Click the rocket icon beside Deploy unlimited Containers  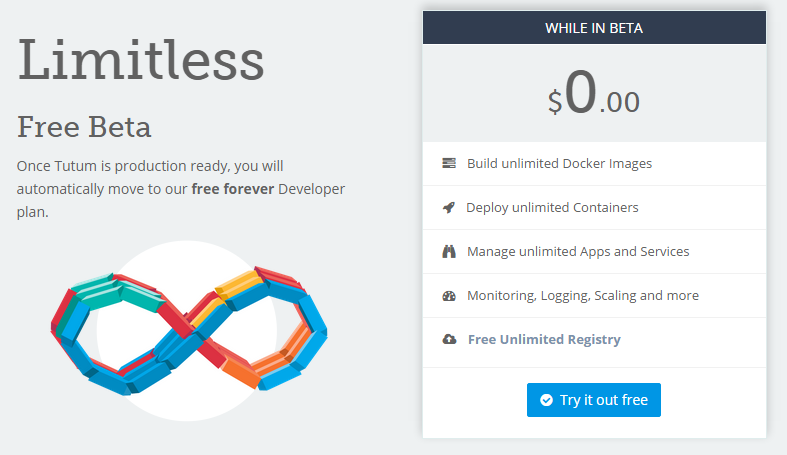pyautogui.click(x=449, y=208)
